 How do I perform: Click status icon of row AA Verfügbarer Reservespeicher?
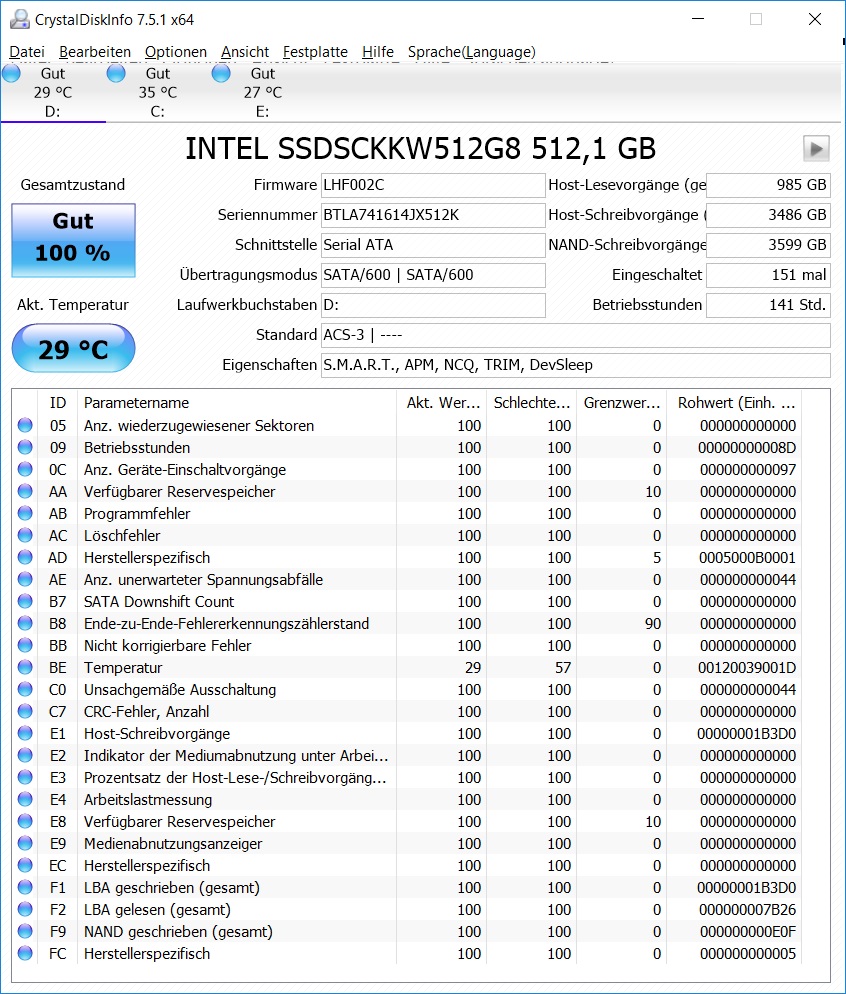(x=25, y=491)
